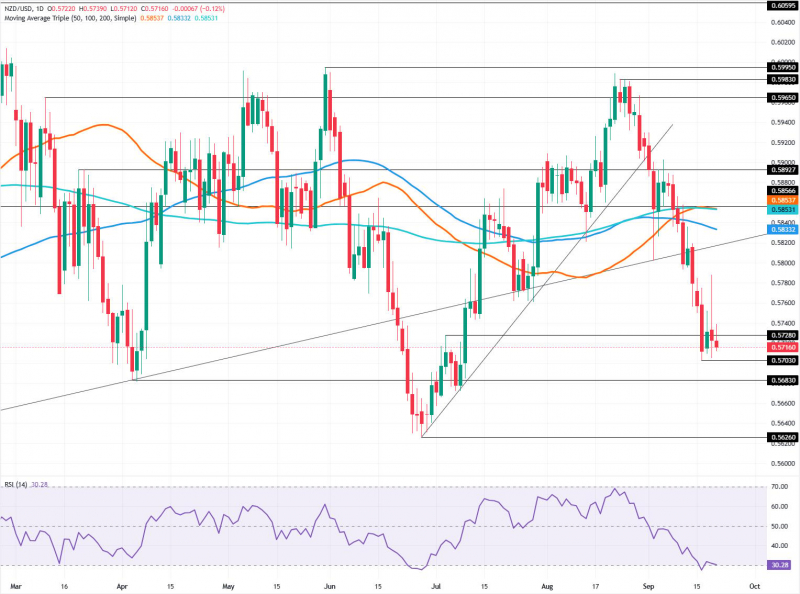The image size is (800, 594).
Task: Click the 0.59830 price level label
Action: point(782,80)
